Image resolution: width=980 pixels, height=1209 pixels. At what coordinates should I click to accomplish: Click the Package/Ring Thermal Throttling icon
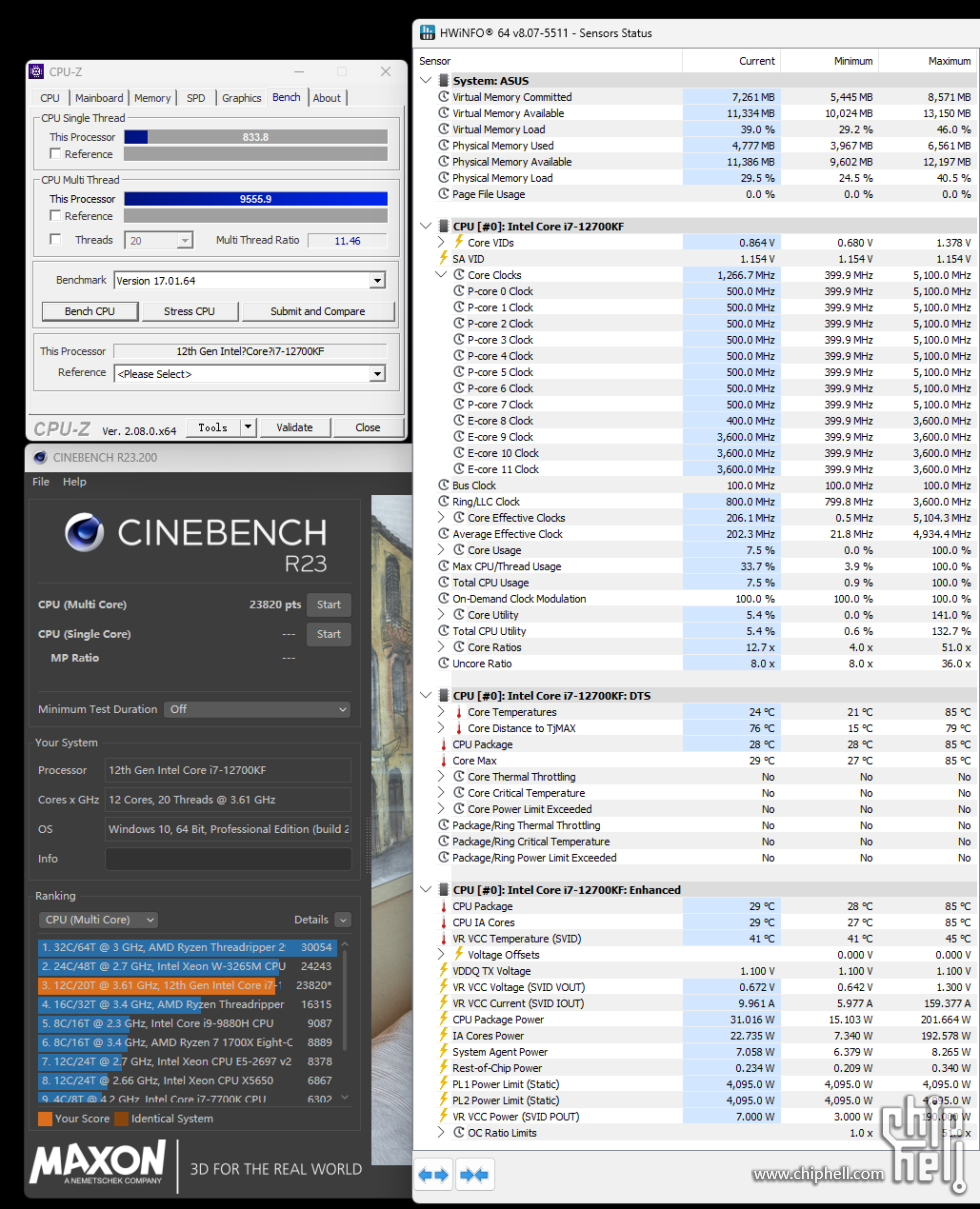pos(444,825)
